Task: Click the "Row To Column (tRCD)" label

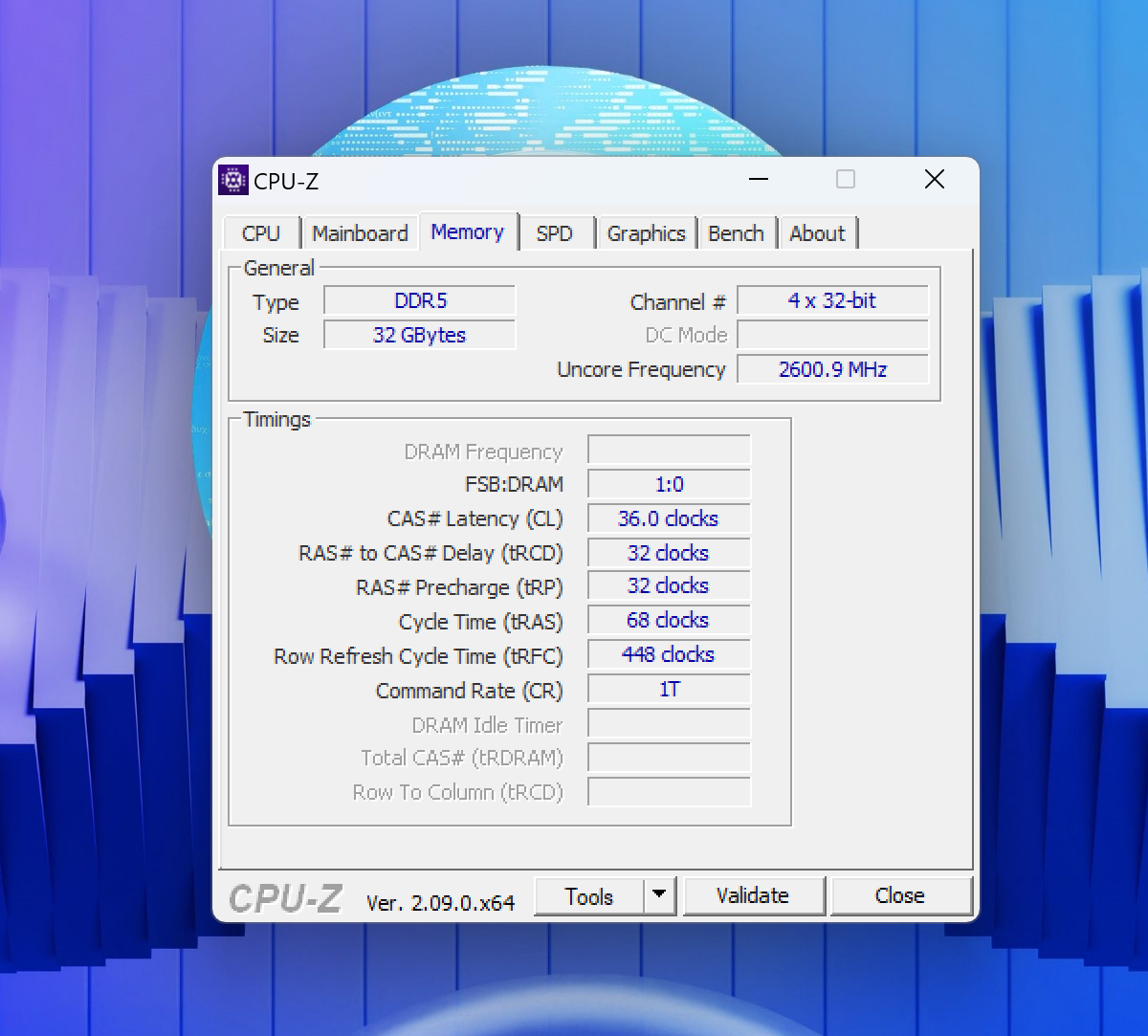Action: point(457,793)
